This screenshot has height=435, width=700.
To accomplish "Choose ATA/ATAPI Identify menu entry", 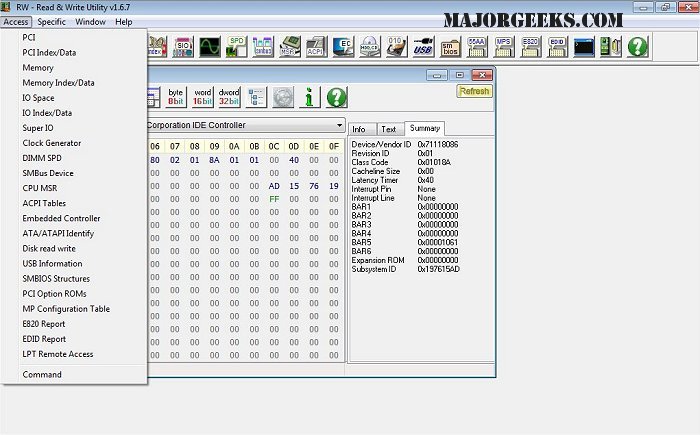I will (74, 234).
